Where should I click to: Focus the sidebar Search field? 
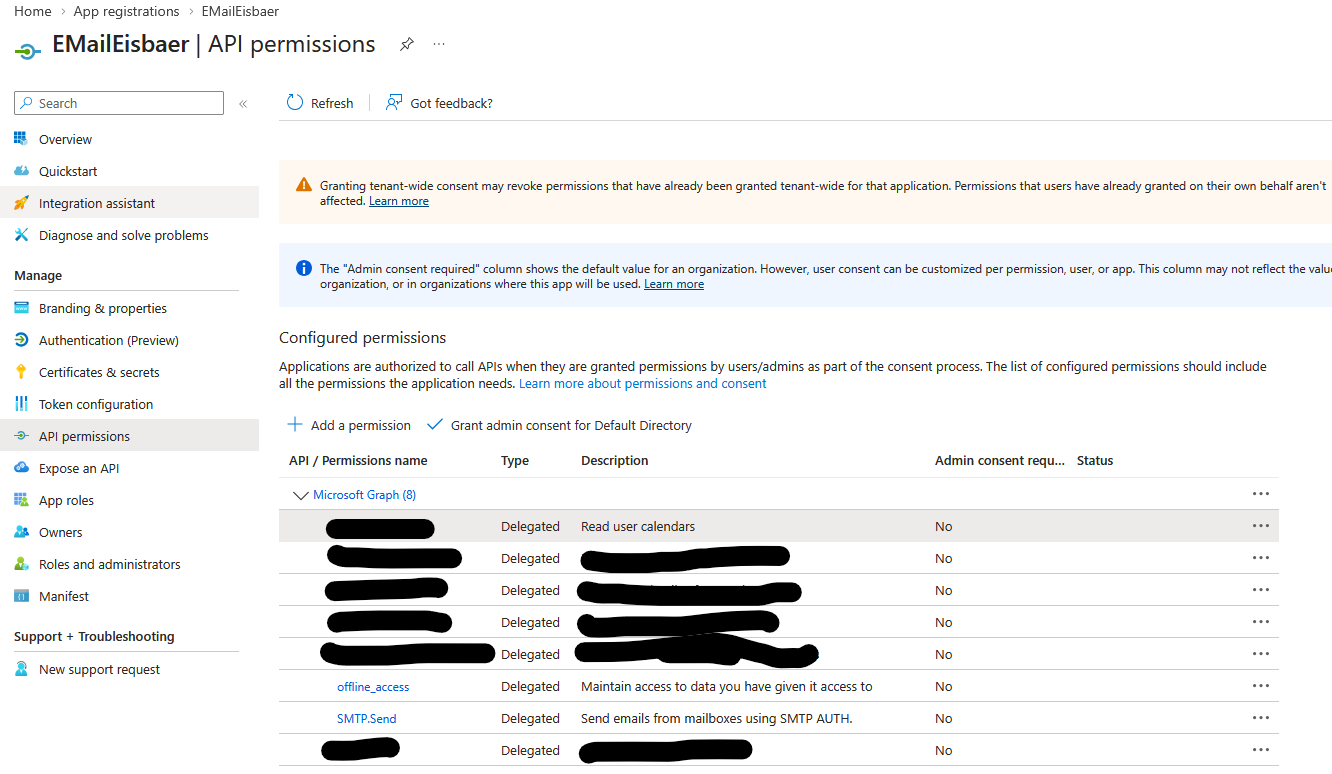pyautogui.click(x=119, y=103)
